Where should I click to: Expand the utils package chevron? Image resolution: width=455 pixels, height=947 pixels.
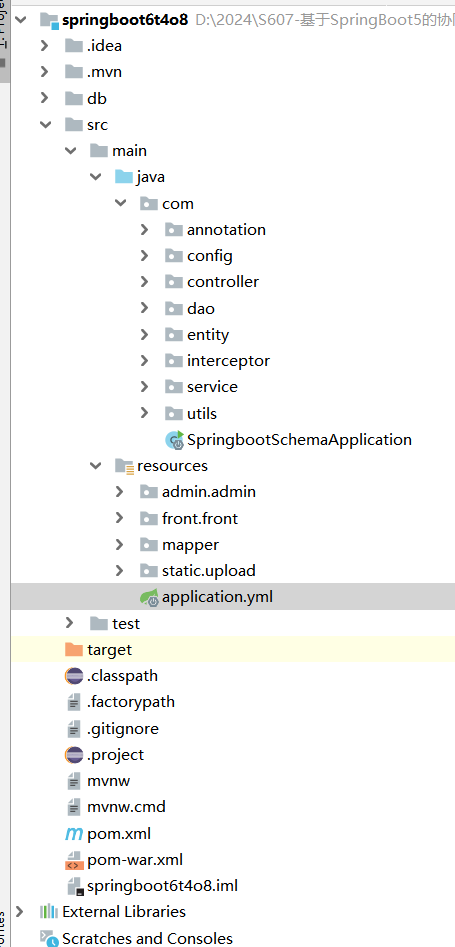click(x=144, y=413)
